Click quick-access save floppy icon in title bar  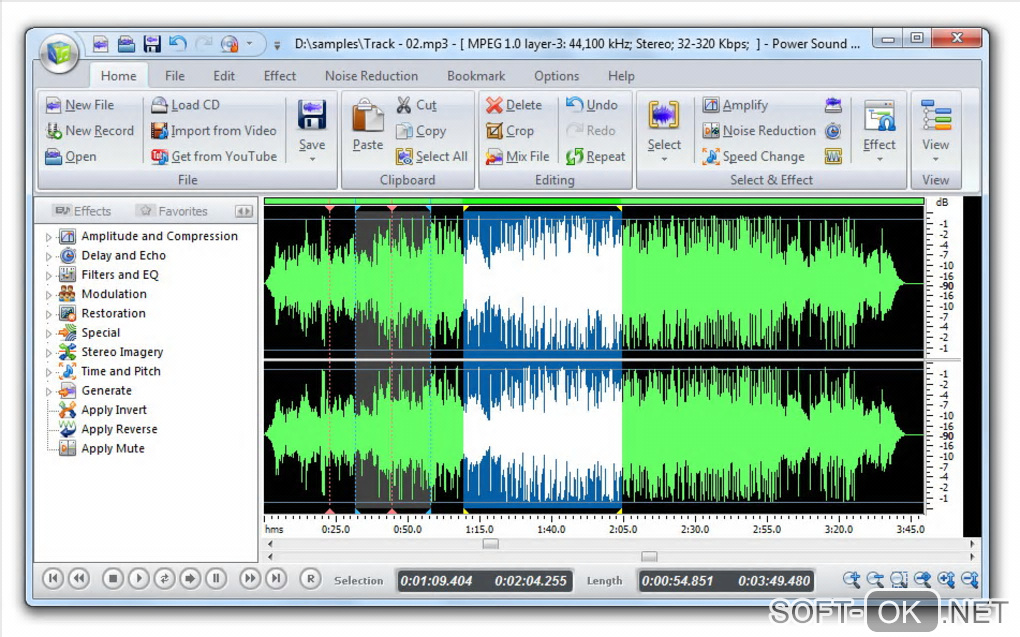[152, 44]
